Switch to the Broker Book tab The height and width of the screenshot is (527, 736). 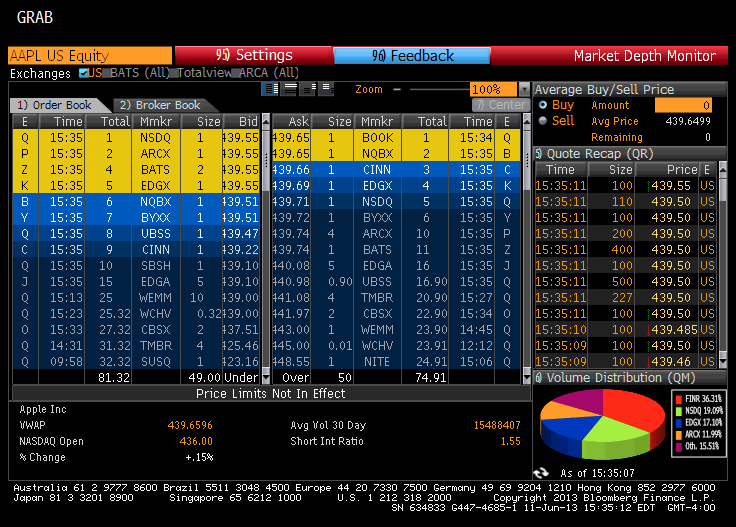158,105
